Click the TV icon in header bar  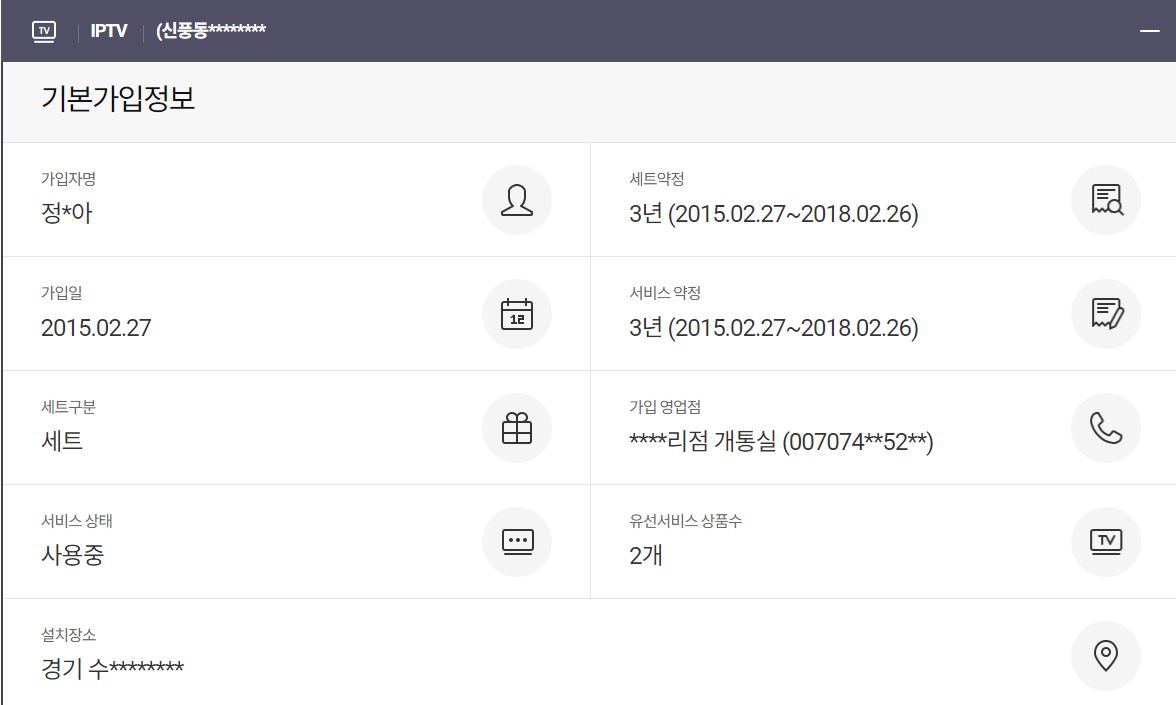[44, 31]
